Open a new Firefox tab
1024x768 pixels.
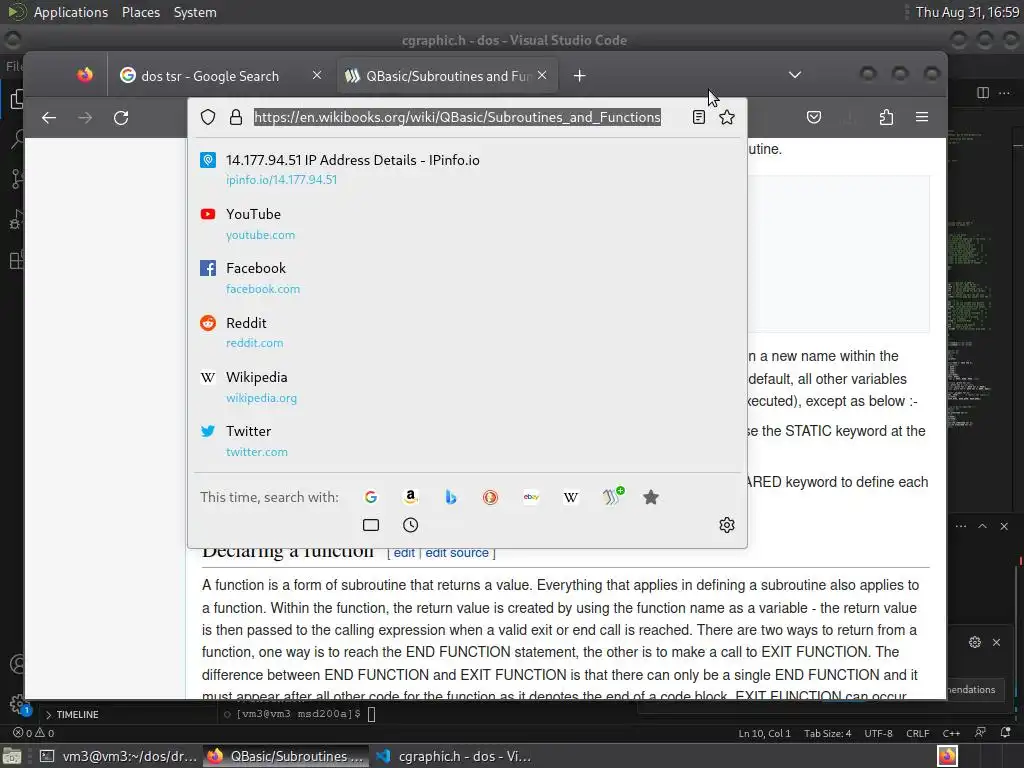click(579, 76)
